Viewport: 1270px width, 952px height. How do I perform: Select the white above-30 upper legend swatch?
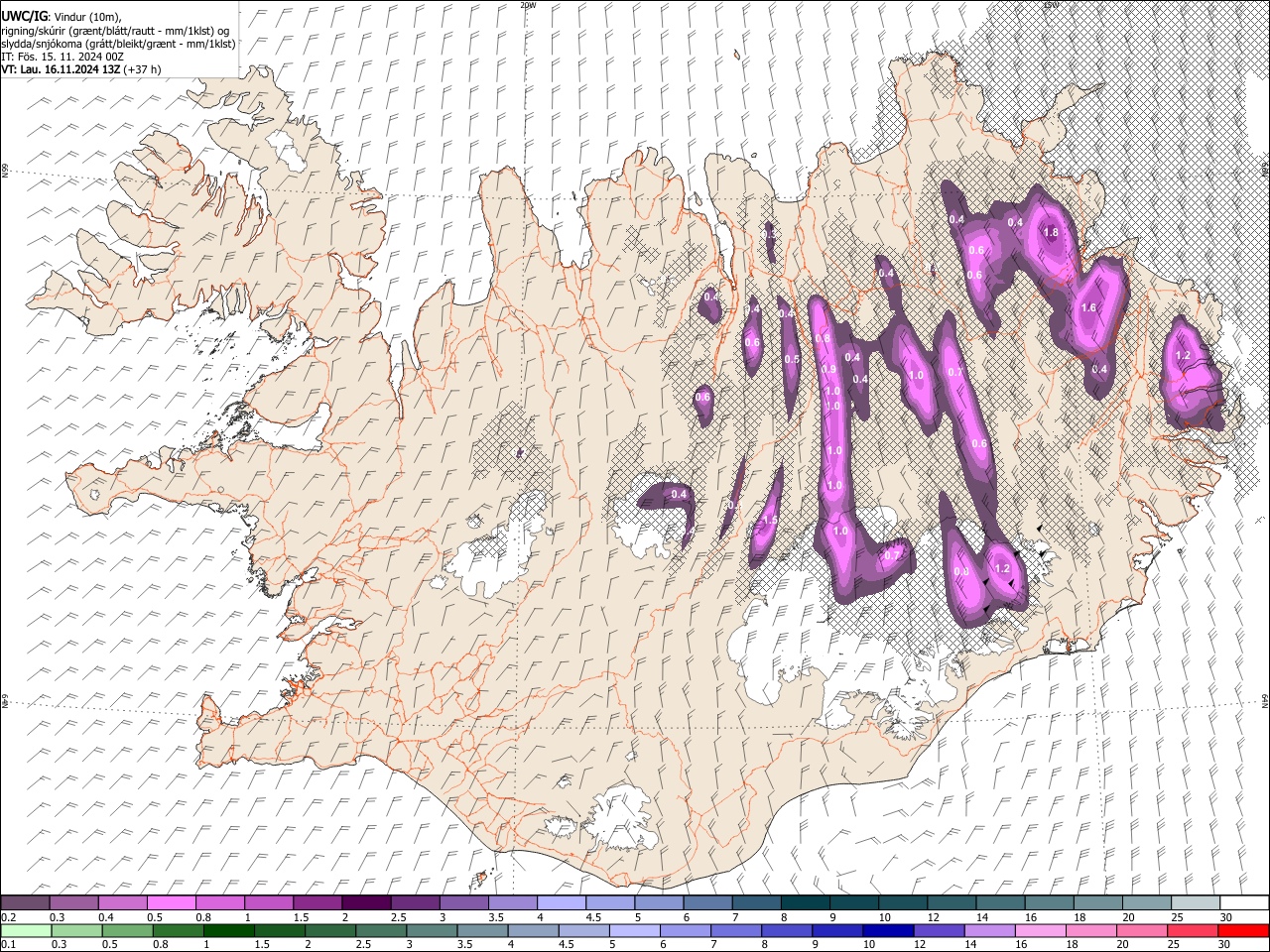[x=1244, y=902]
